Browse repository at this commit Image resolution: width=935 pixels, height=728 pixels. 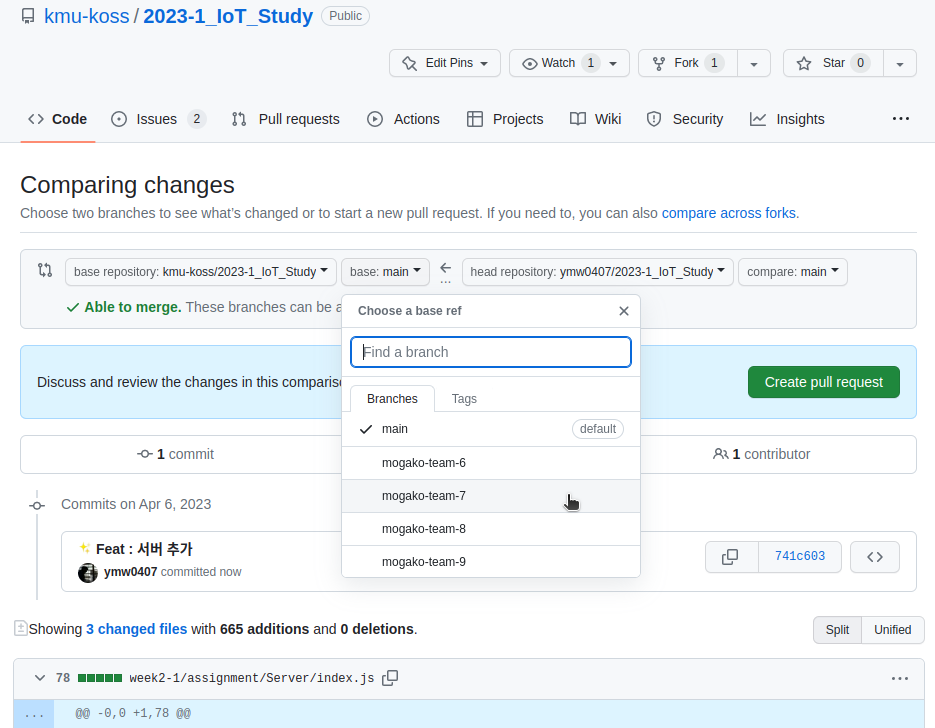click(874, 557)
